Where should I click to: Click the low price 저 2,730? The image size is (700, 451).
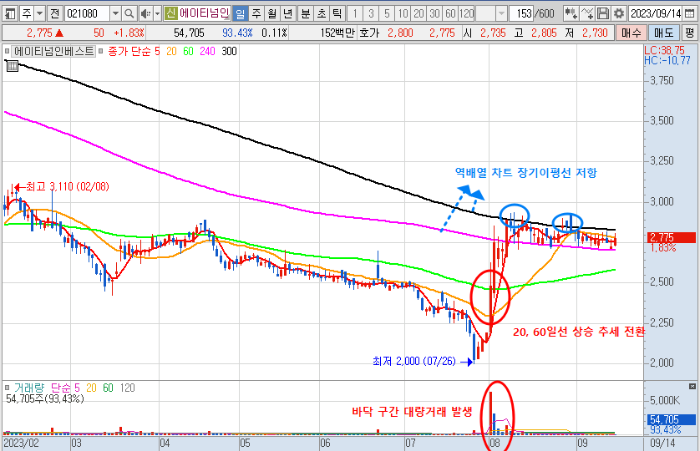pos(595,33)
